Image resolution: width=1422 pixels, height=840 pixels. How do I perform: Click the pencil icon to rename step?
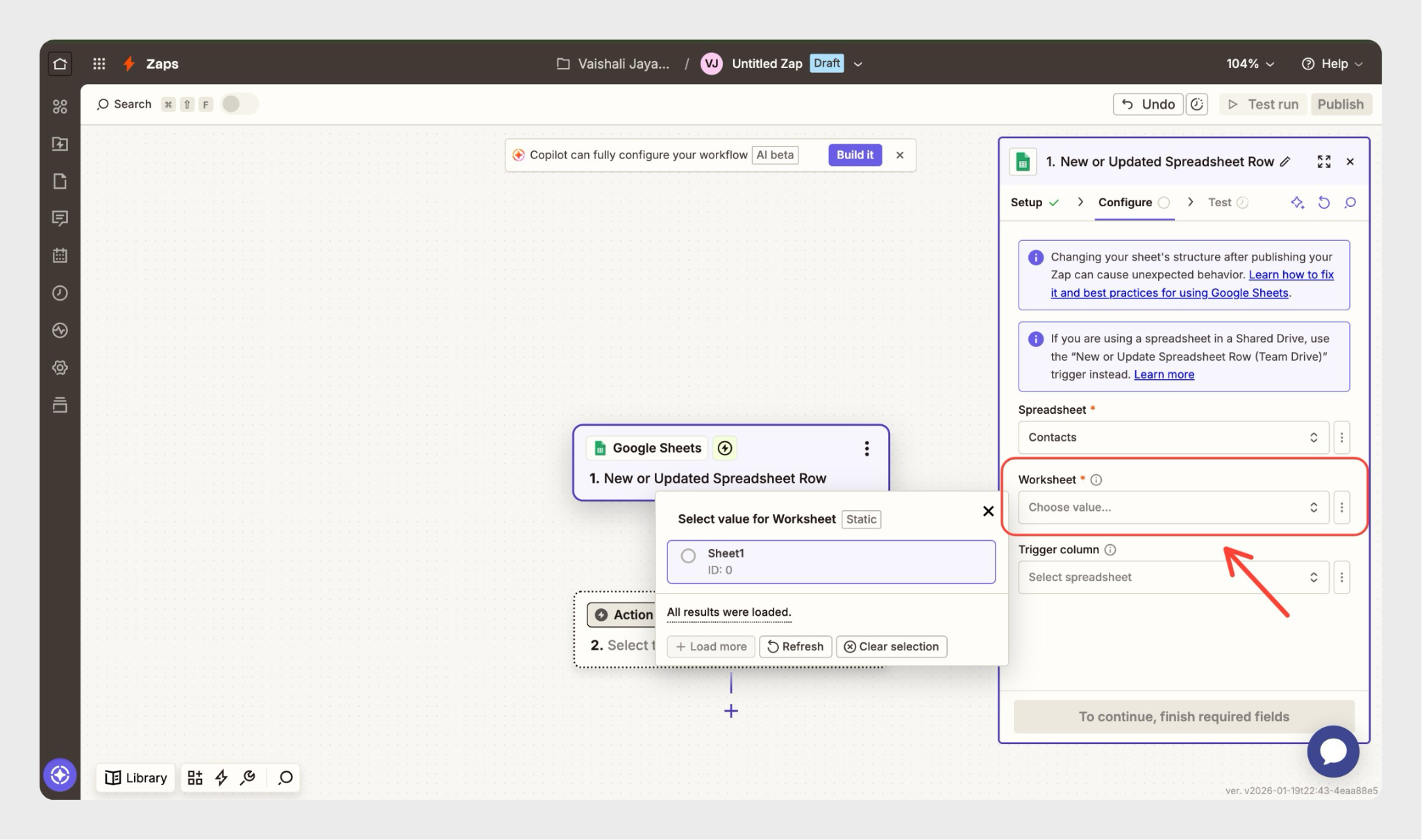coord(1285,162)
